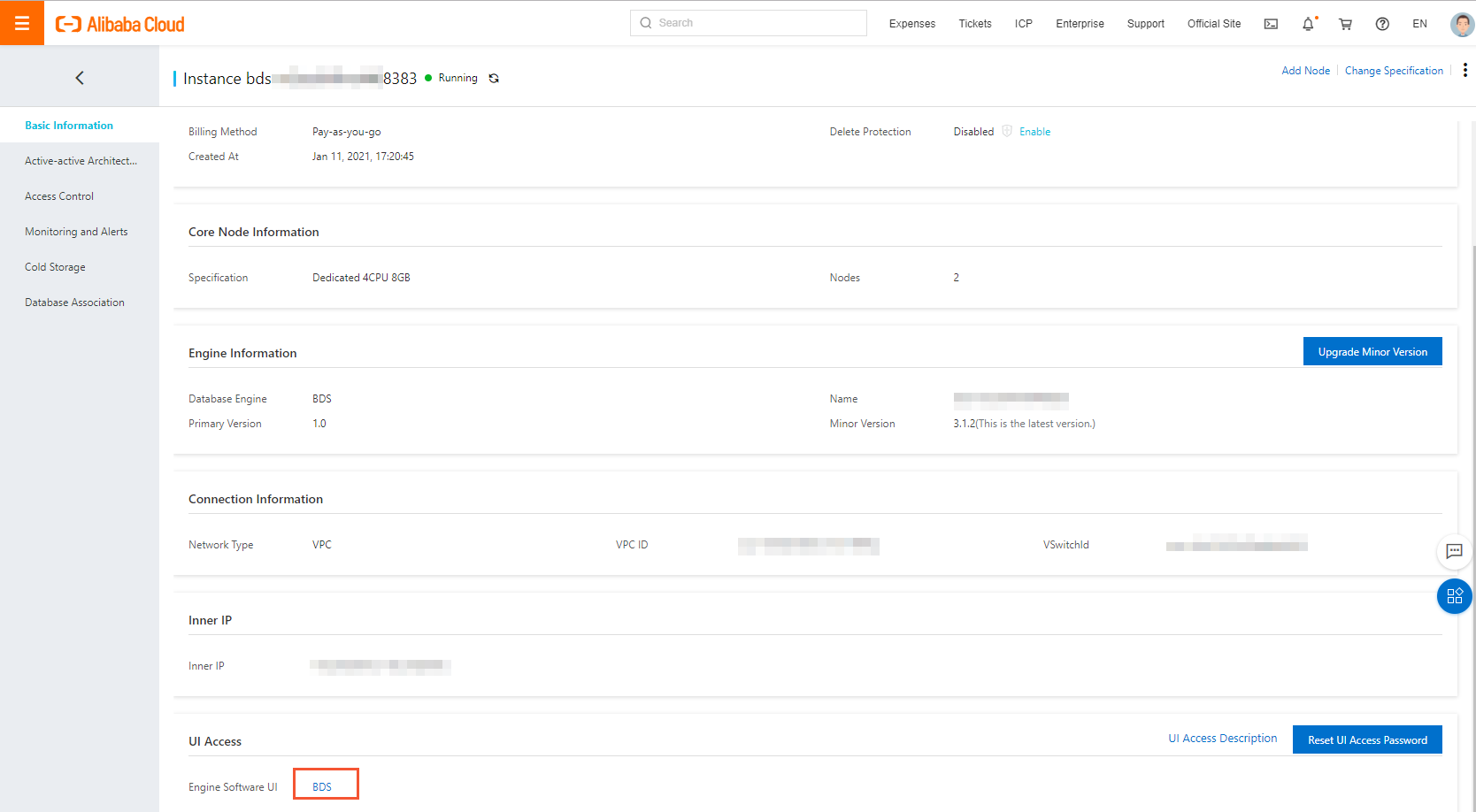
Task: Open the ICP menu item
Action: [x=1024, y=24]
